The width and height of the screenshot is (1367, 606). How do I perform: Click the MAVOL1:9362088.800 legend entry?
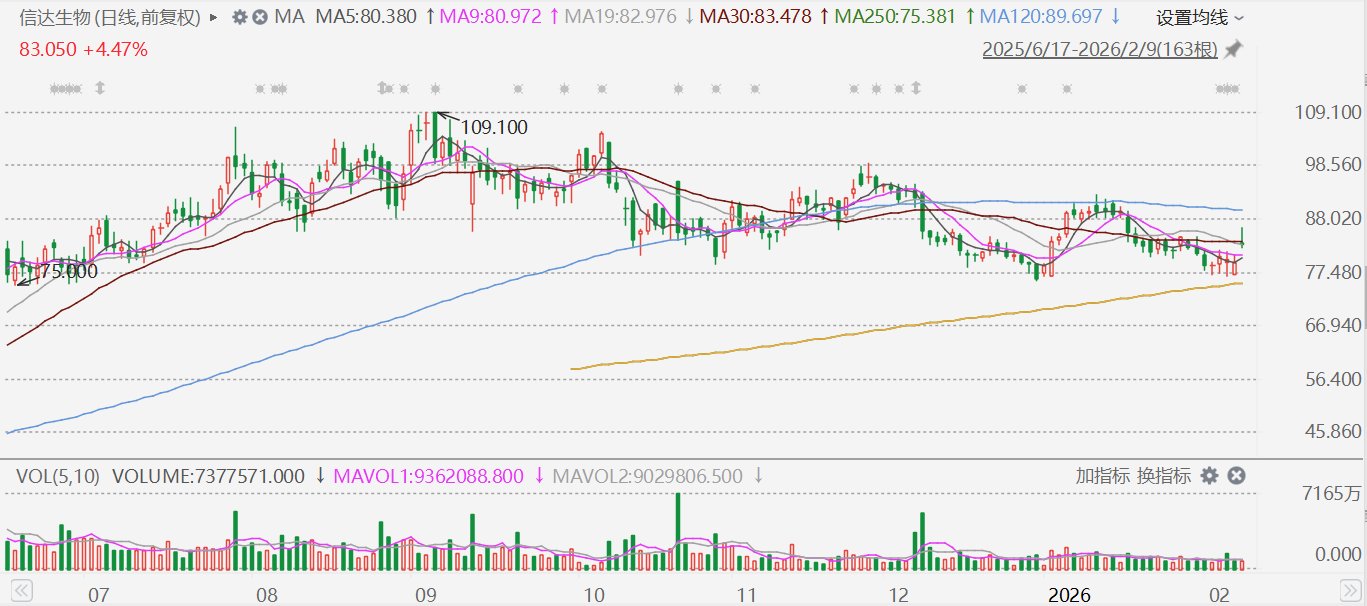point(431,476)
